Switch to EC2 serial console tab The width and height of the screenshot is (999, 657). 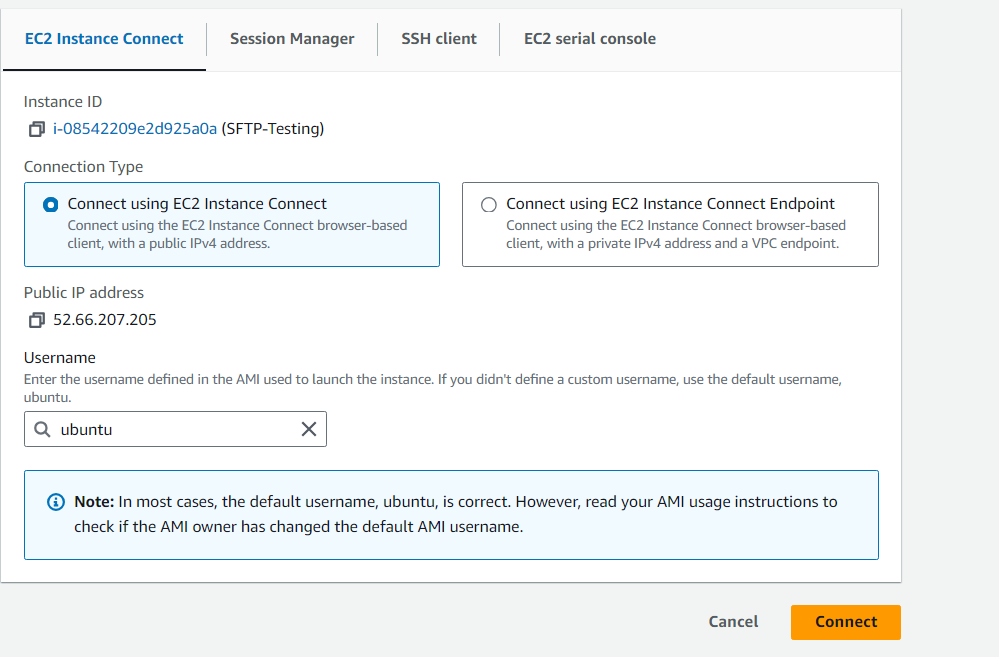589,39
